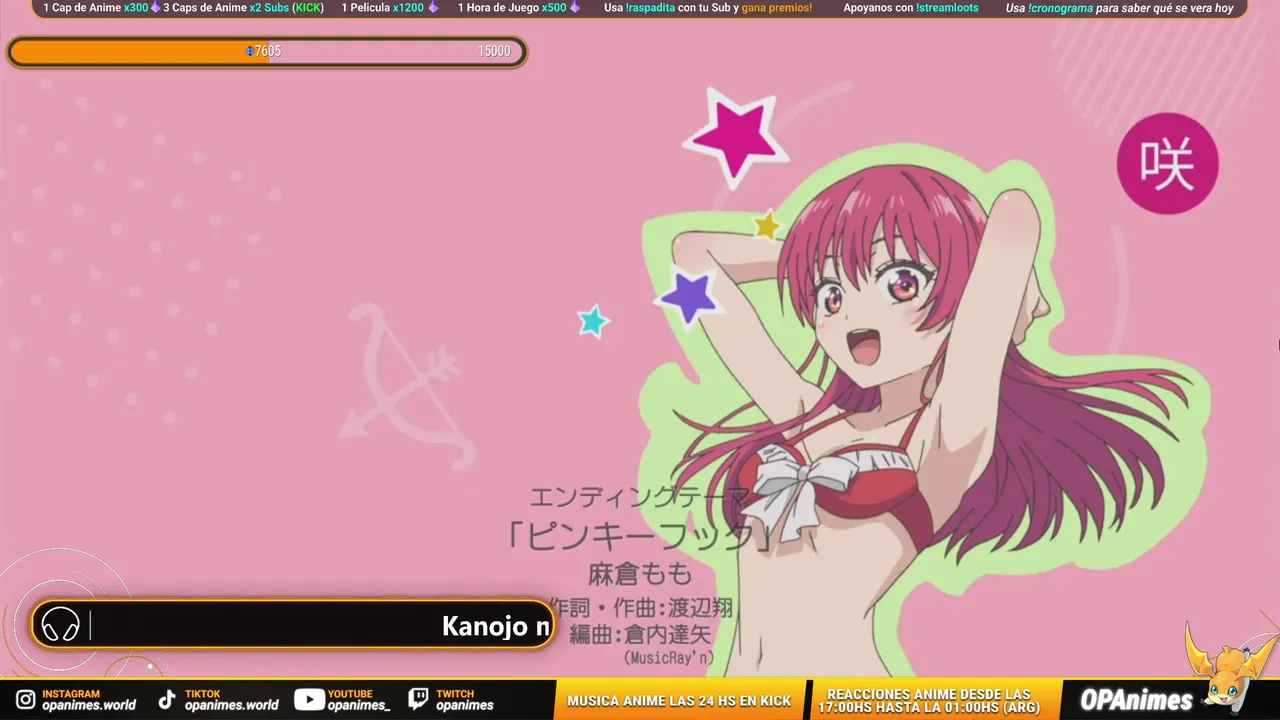Click the Instagram logo icon
Screen dimensions: 1280x720
[25, 700]
